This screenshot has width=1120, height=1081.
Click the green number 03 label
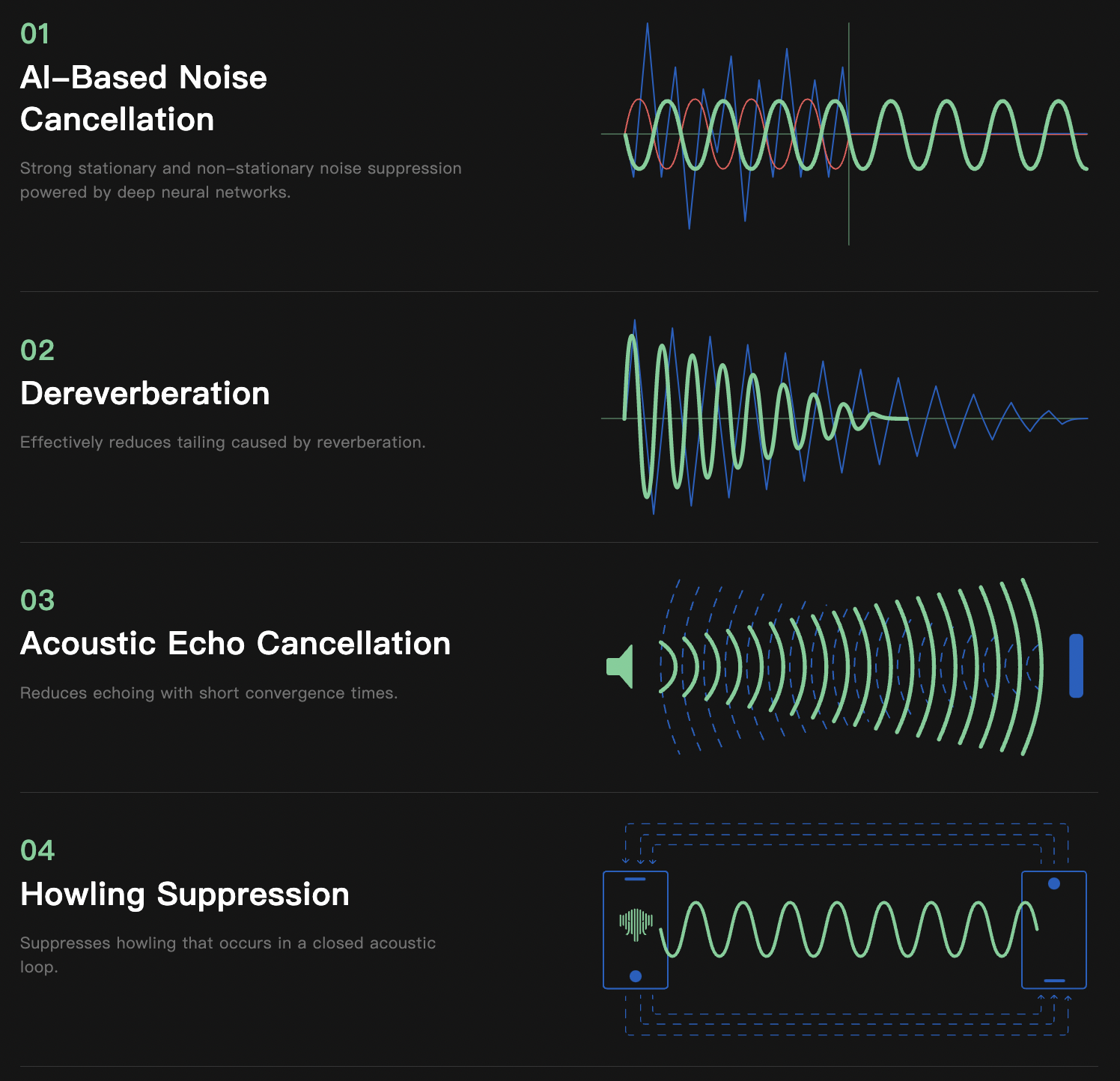(x=37, y=600)
